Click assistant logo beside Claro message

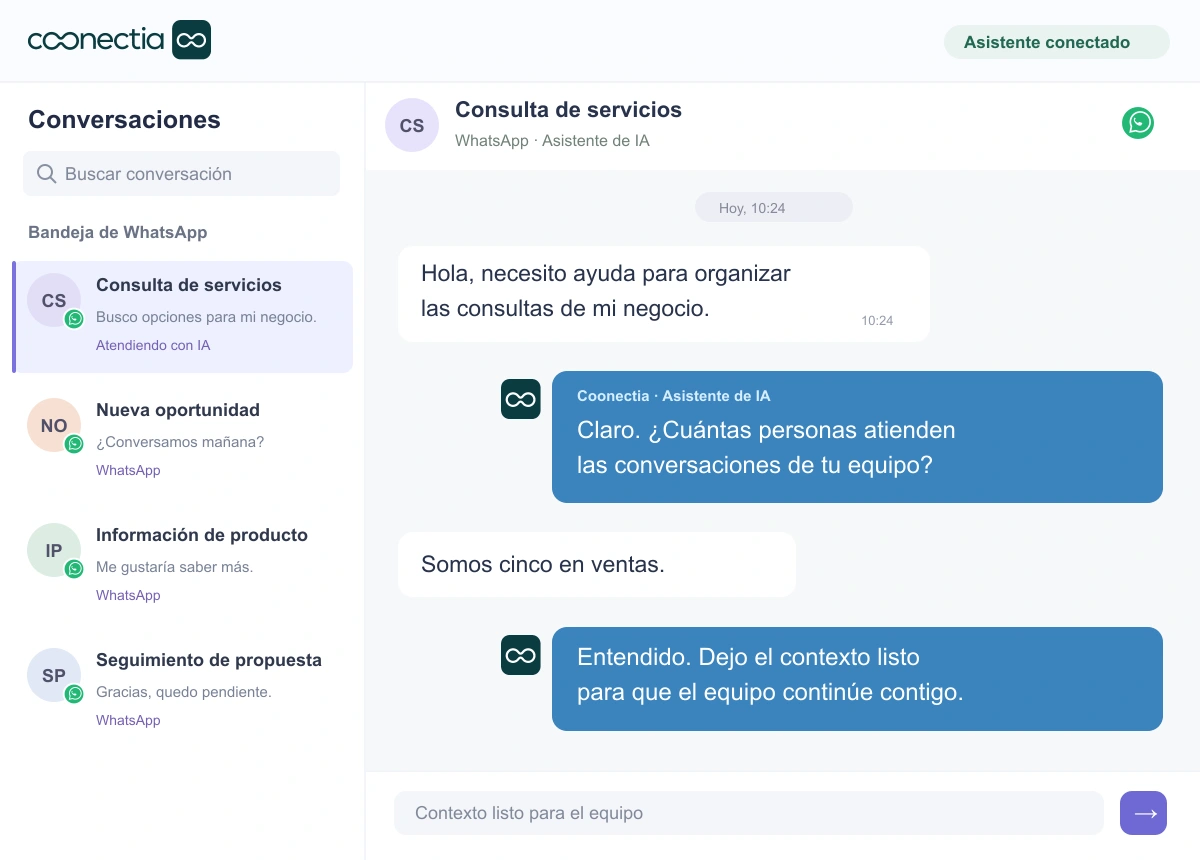point(521,399)
